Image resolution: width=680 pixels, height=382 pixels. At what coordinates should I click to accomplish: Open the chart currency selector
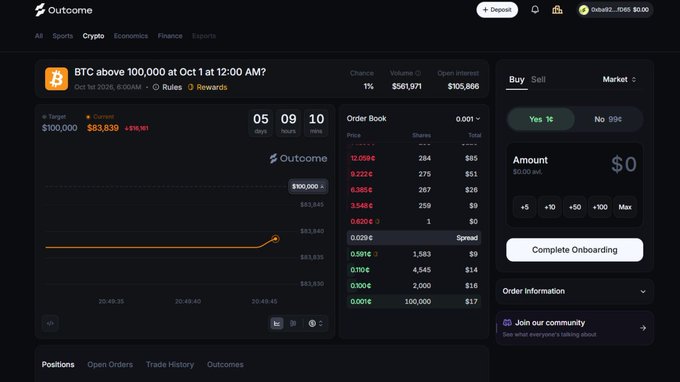click(315, 323)
